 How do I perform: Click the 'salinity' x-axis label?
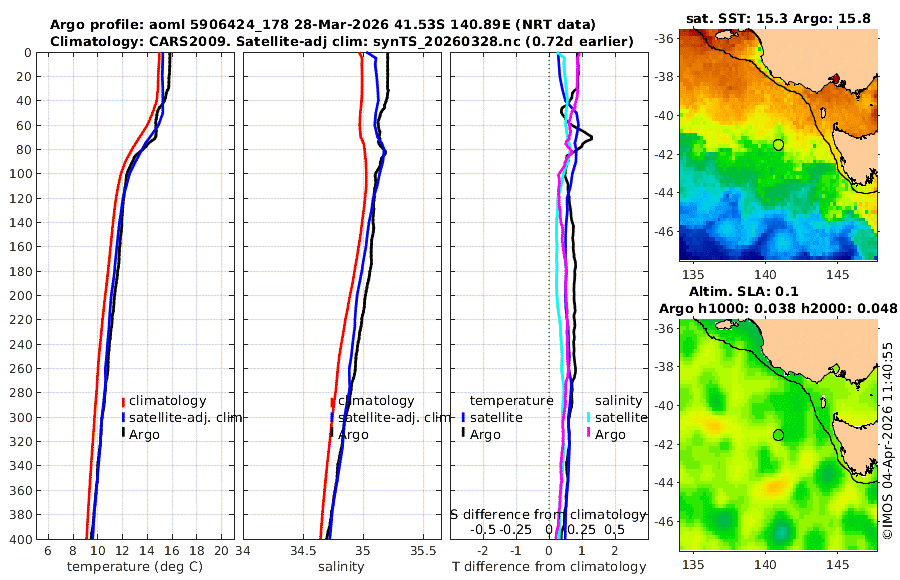coord(341,567)
